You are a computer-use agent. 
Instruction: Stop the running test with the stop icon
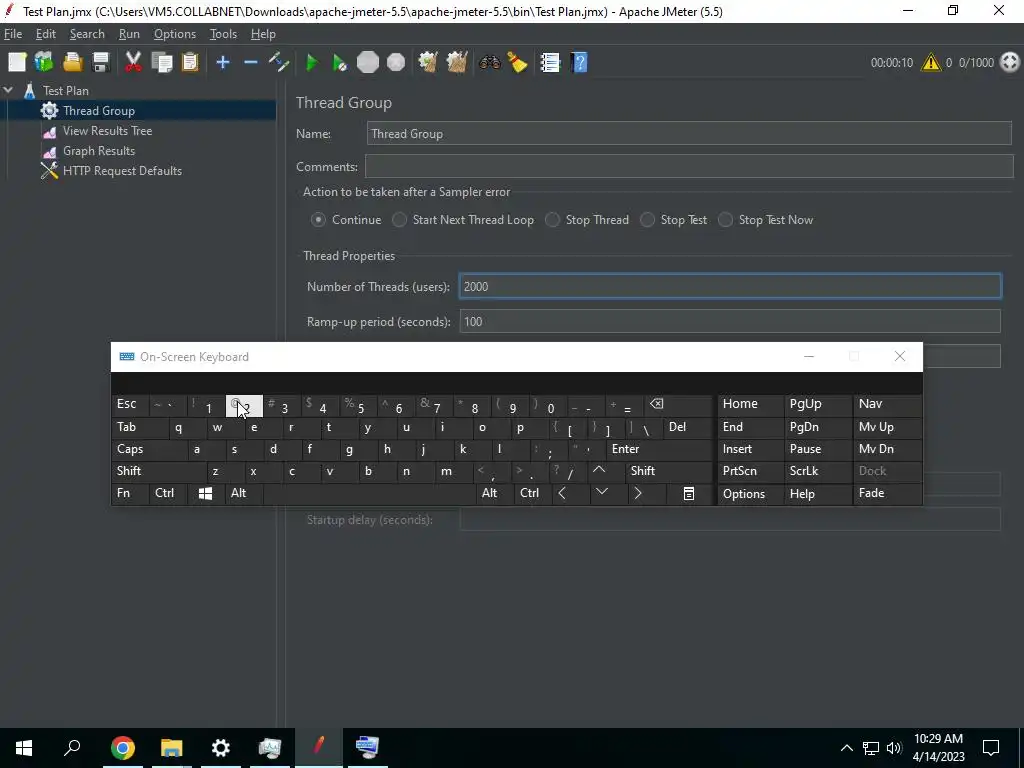pos(368,63)
